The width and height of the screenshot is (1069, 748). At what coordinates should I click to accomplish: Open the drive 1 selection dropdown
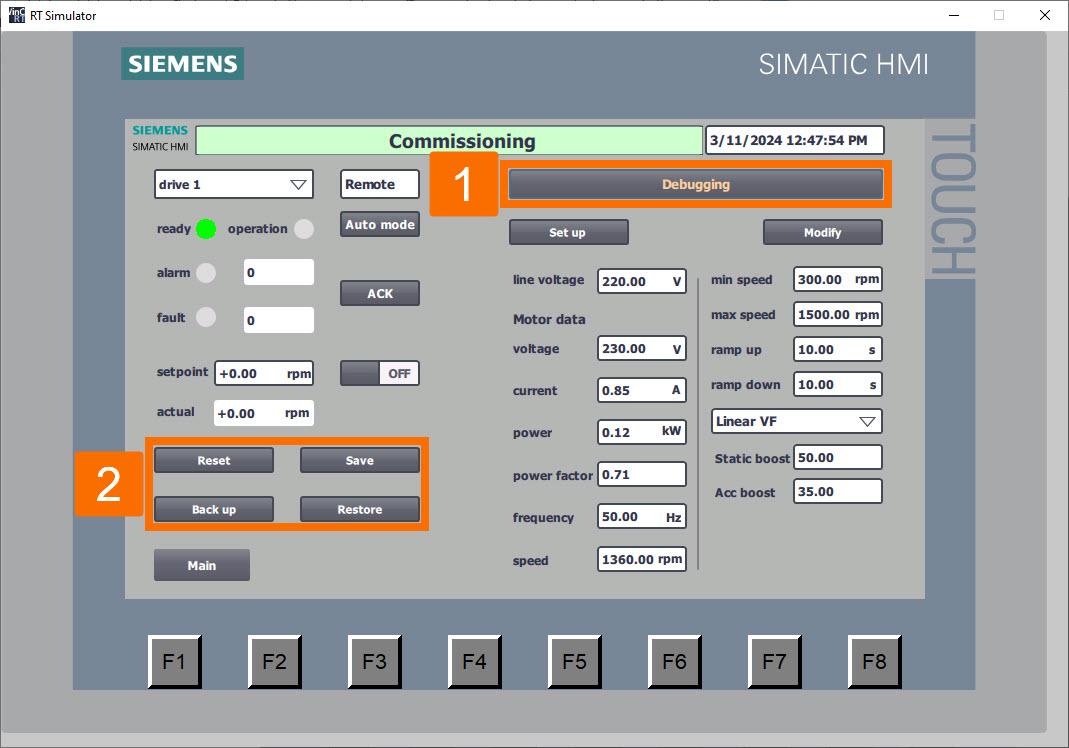point(233,184)
